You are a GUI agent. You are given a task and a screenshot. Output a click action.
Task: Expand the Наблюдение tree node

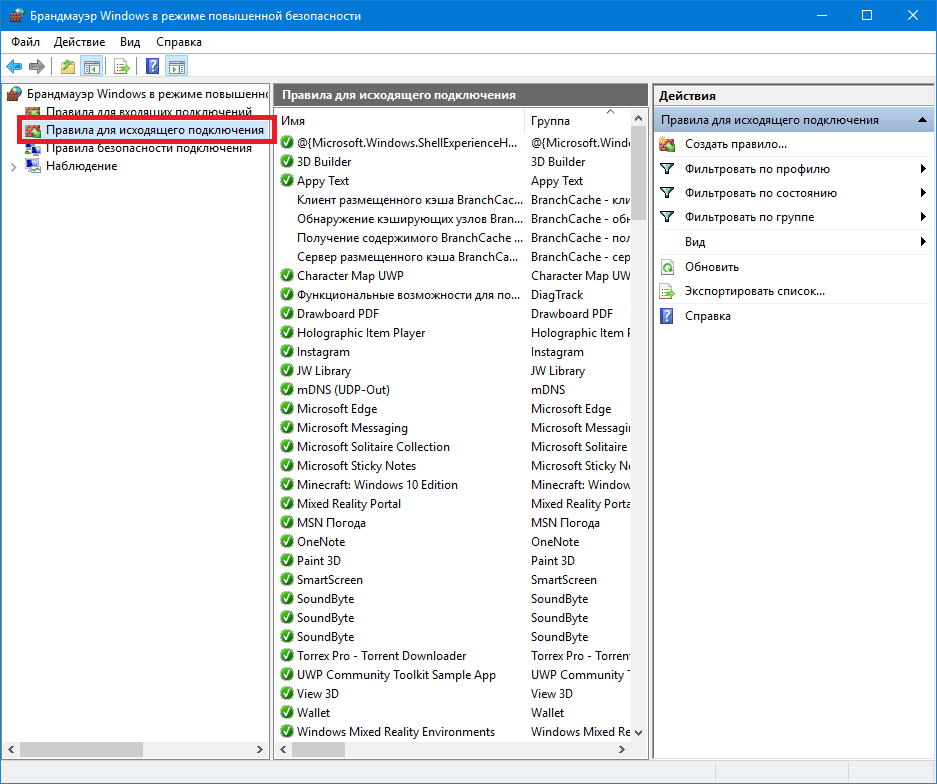[13, 167]
